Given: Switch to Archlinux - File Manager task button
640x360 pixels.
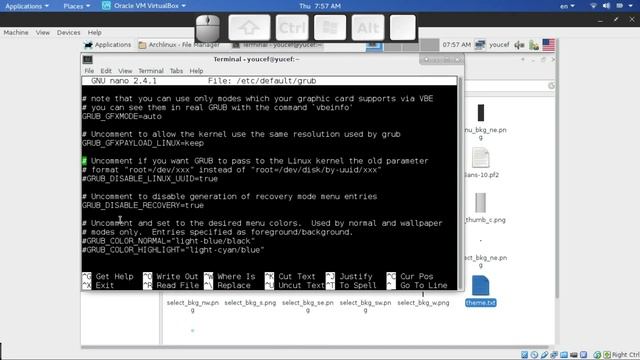Looking at the screenshot, I should pos(179,45).
